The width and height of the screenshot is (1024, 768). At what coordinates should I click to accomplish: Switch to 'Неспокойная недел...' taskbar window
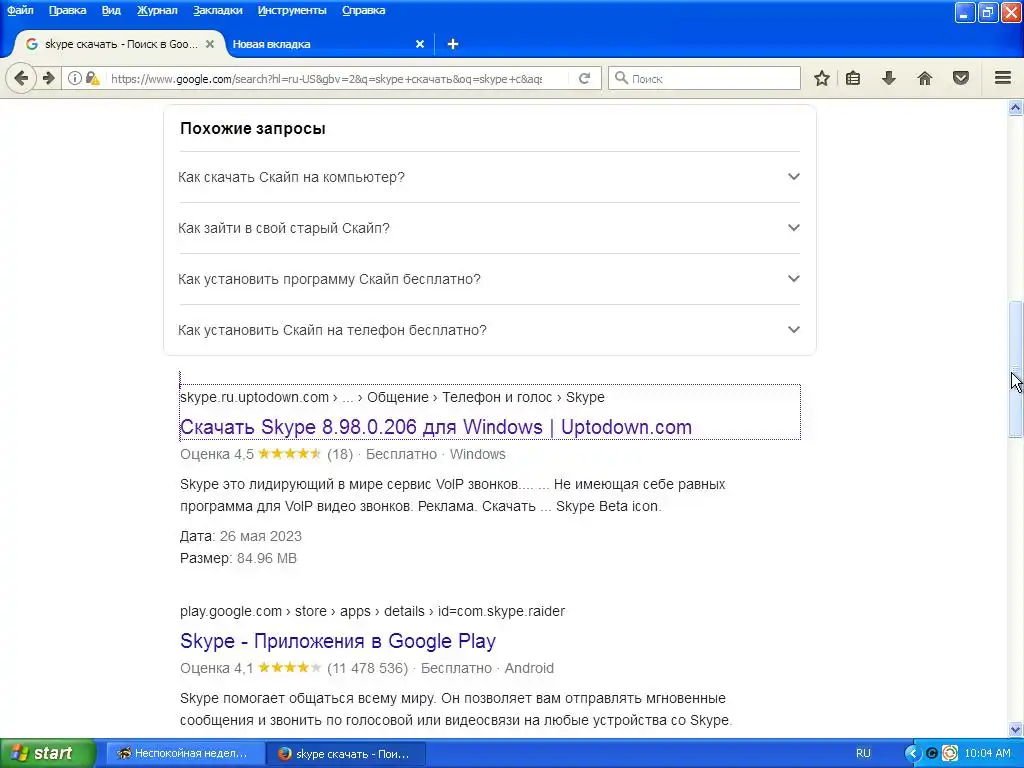pos(185,753)
